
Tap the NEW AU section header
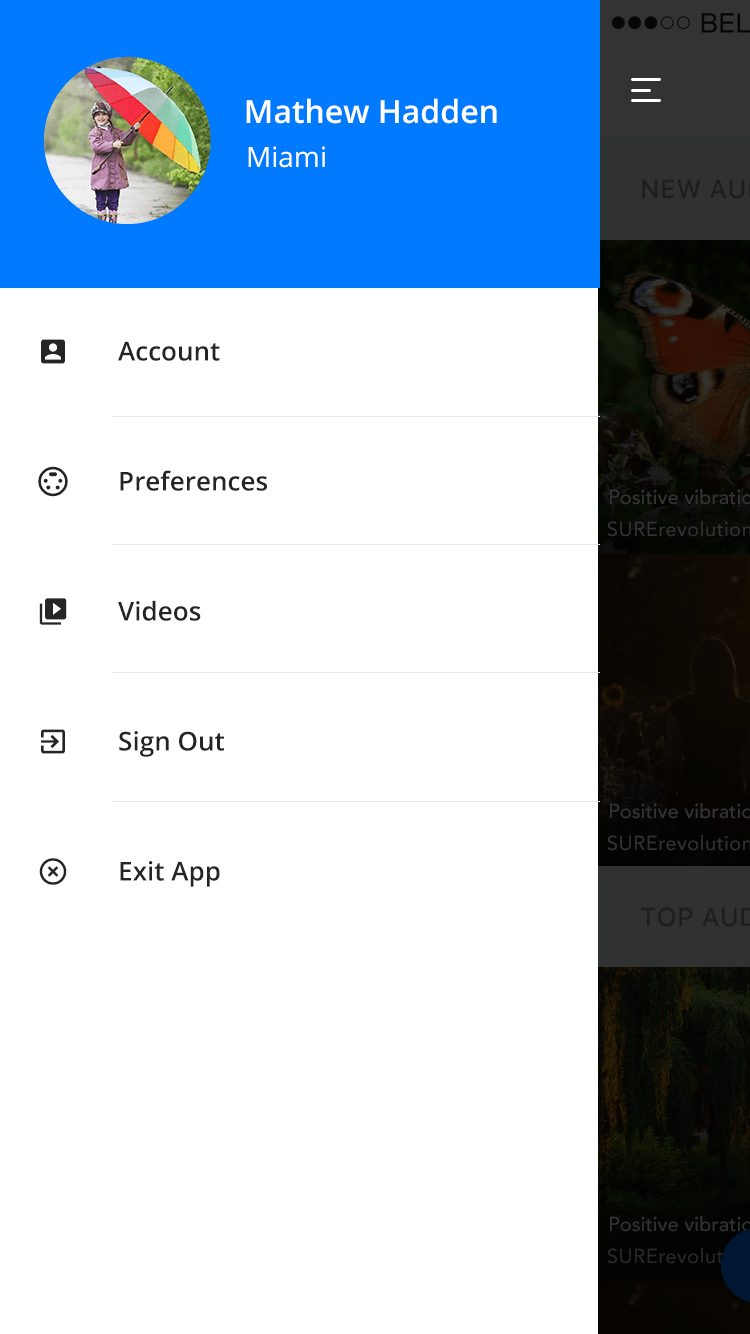tap(694, 189)
